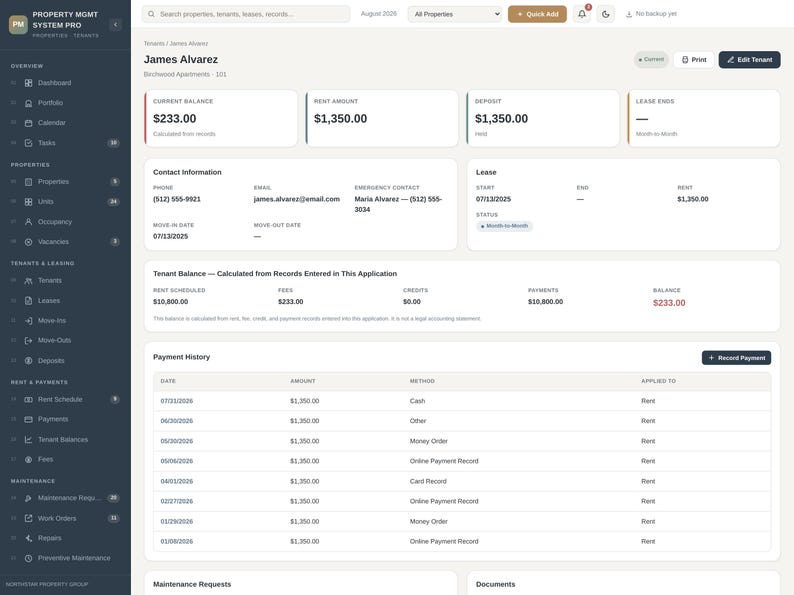
Task: Click the August 2026 date label
Action: (379, 14)
